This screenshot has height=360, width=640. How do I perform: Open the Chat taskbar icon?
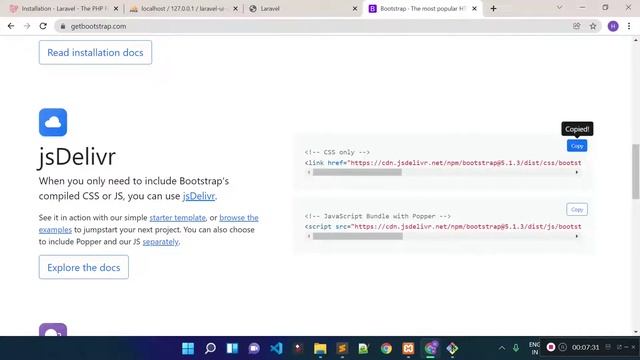pos(254,348)
